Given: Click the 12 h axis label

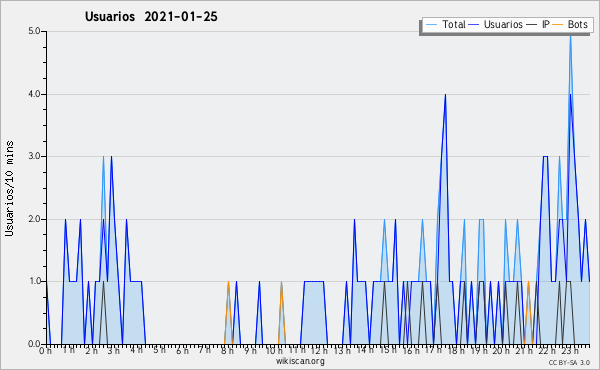Looking at the screenshot, I should (319, 351).
